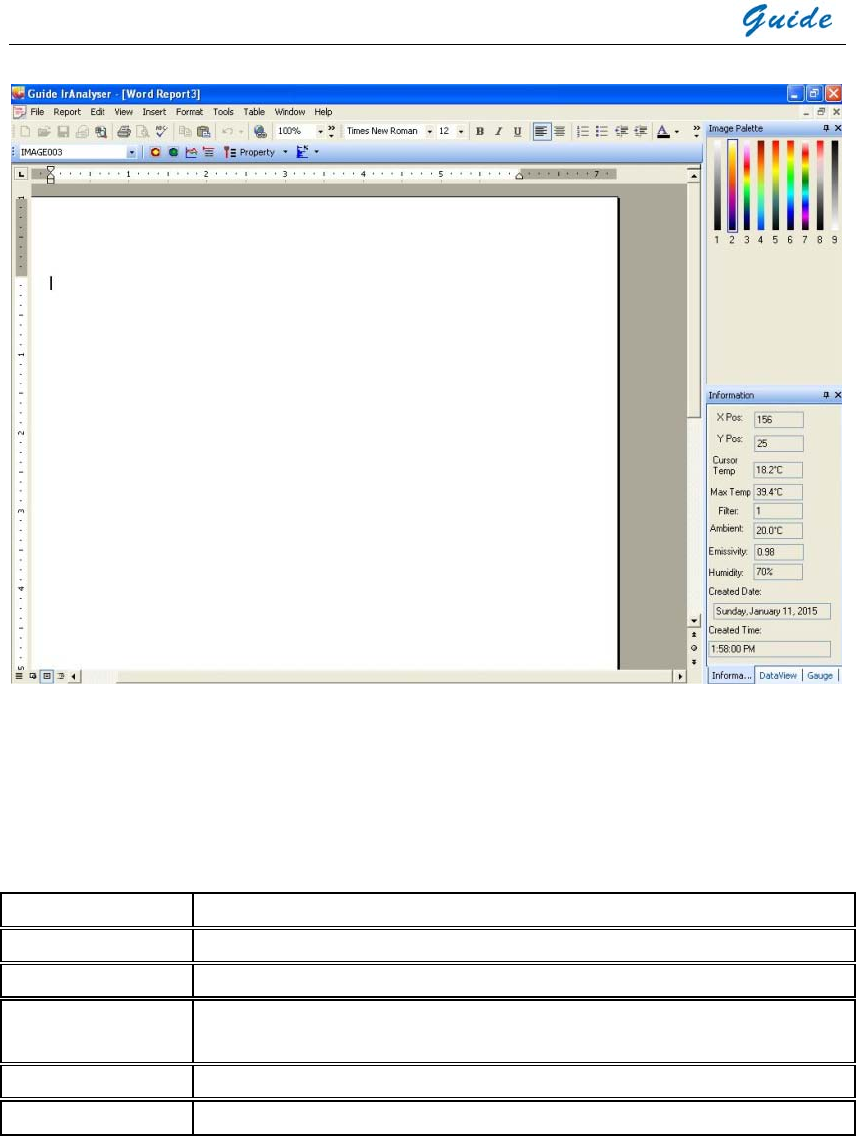
Task: Click the red lines list icon beside chart
Action: [209, 152]
